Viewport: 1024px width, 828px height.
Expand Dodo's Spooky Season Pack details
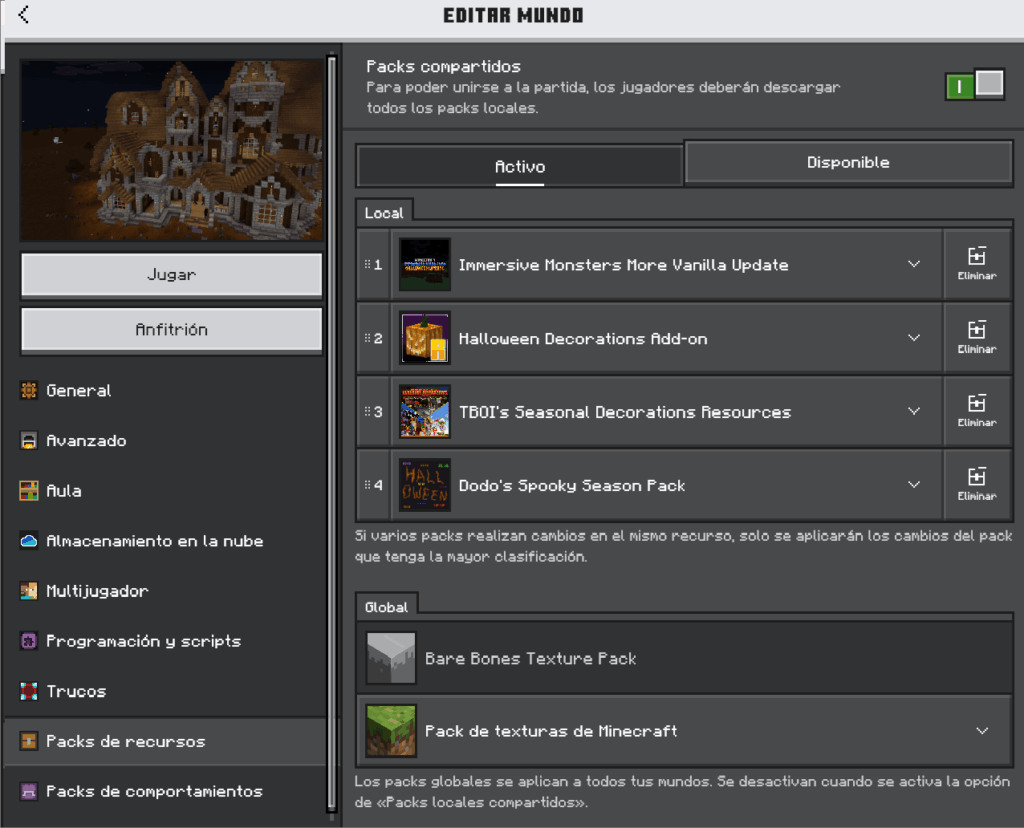click(913, 485)
